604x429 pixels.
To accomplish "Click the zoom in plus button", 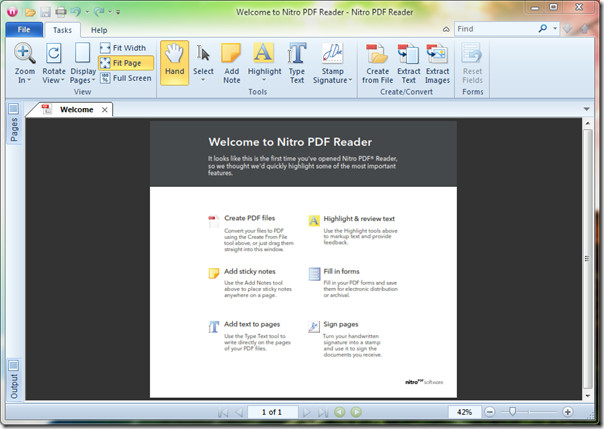I will pos(567,412).
